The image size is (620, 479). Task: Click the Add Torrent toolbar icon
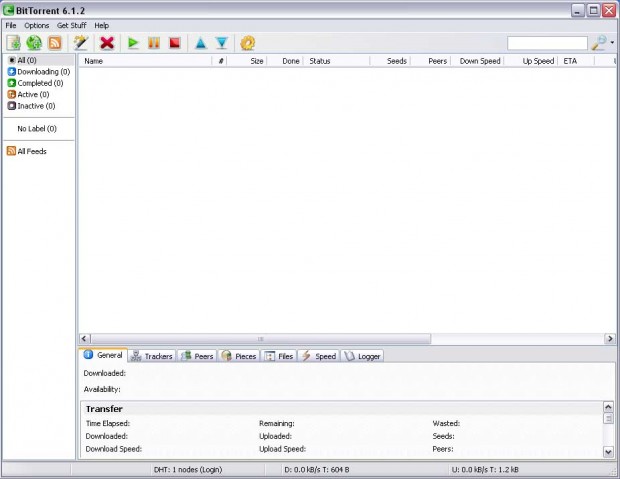(13, 43)
